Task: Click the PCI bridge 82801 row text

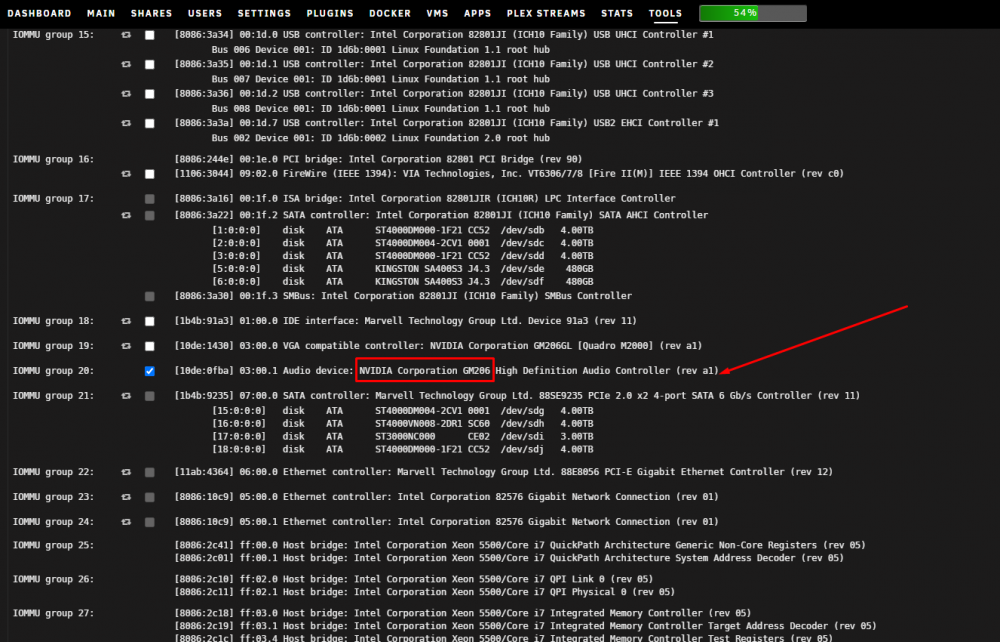Action: pos(378,159)
